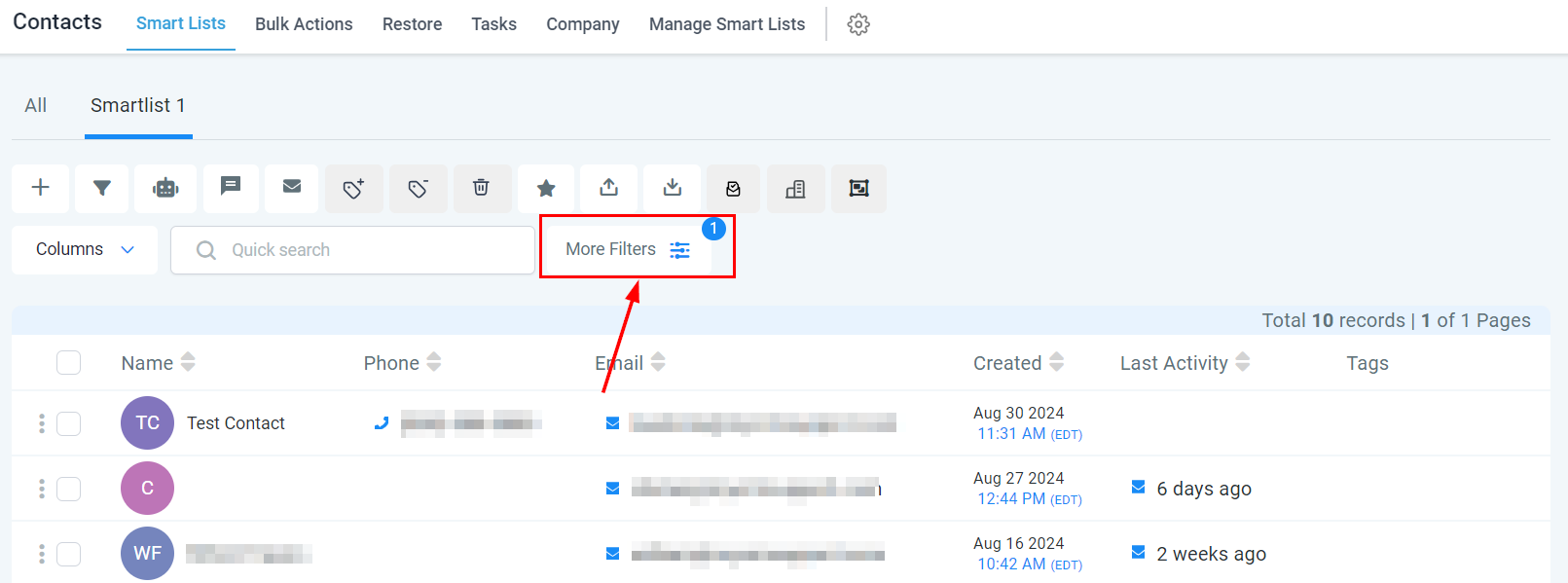Open the pipeline filter funnel icon
The image size is (1568, 583).
click(x=102, y=188)
